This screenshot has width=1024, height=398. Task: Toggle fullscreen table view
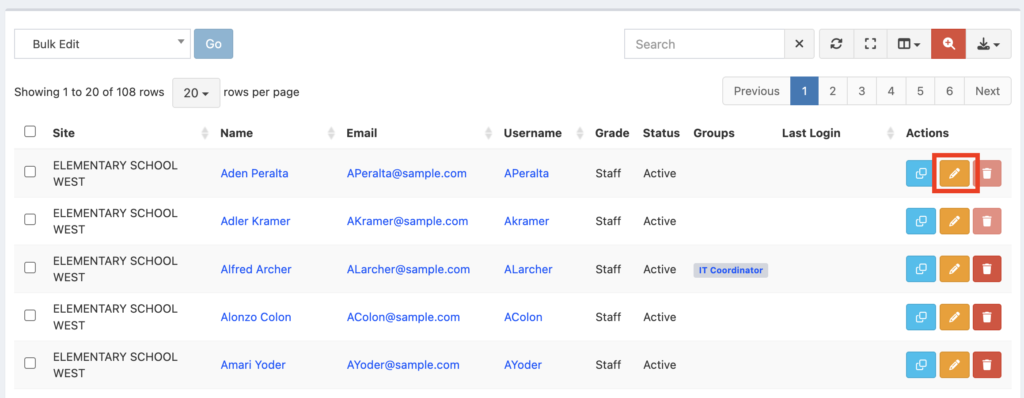870,44
